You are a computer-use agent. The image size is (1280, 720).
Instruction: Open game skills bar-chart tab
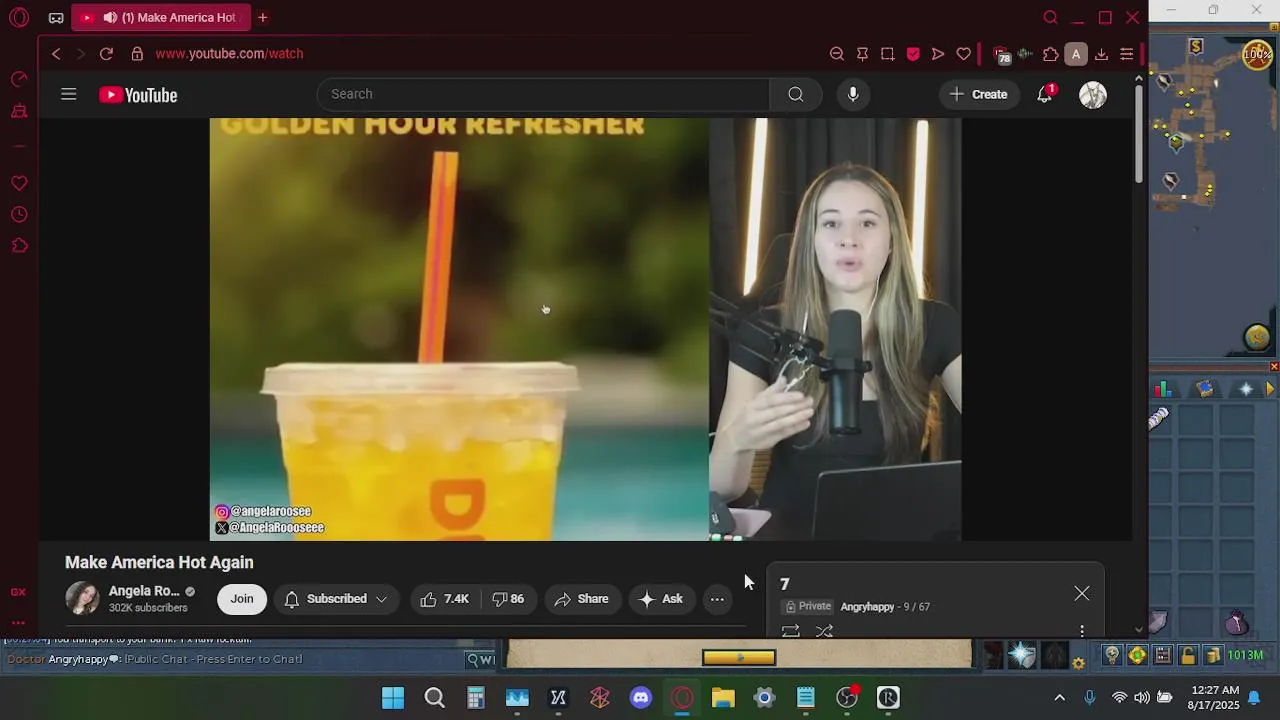click(x=1163, y=389)
